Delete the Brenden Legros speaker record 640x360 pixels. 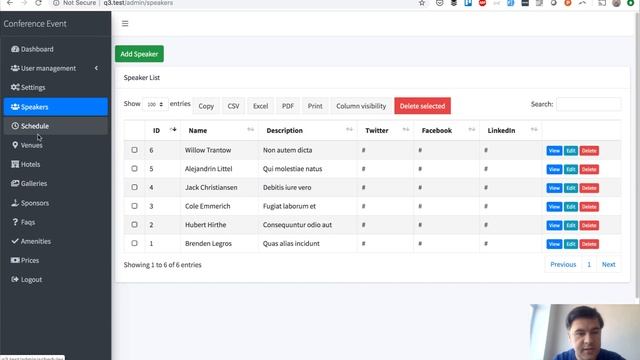coord(589,244)
